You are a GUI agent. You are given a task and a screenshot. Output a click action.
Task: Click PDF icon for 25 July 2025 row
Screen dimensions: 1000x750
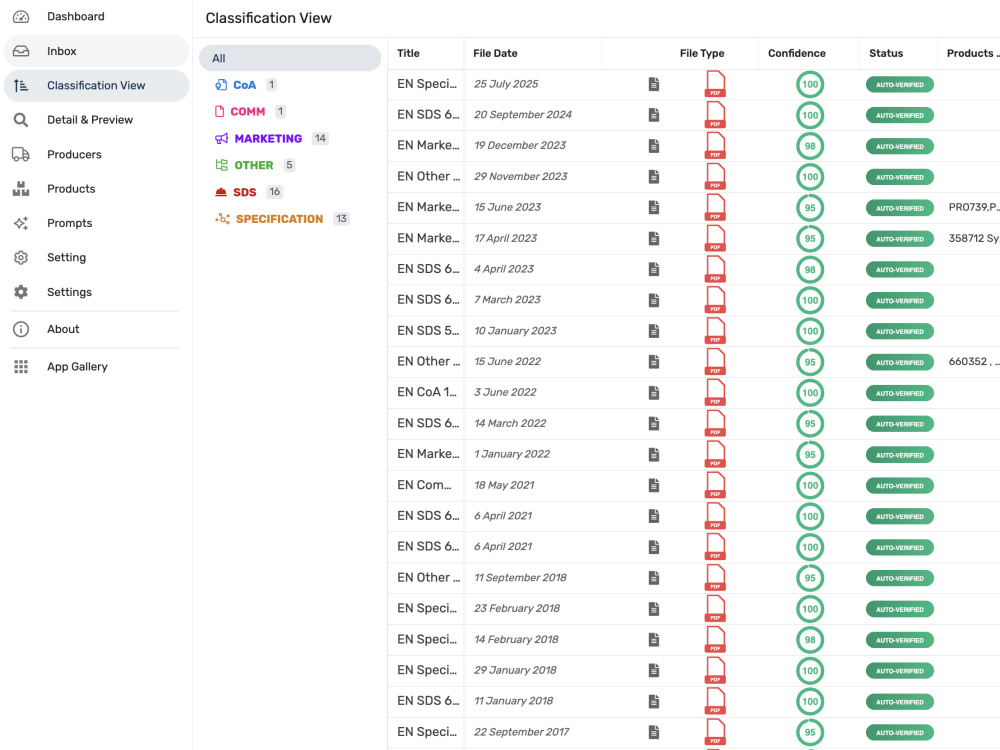[x=715, y=84]
